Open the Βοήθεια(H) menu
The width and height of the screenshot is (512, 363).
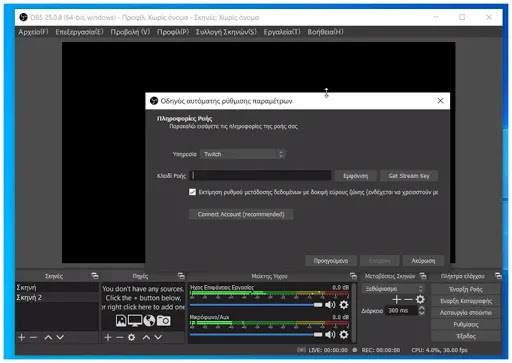(x=325, y=32)
